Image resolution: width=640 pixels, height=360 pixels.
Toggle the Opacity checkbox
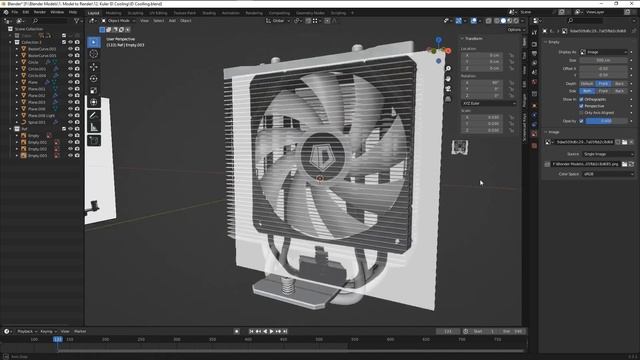click(x=581, y=121)
